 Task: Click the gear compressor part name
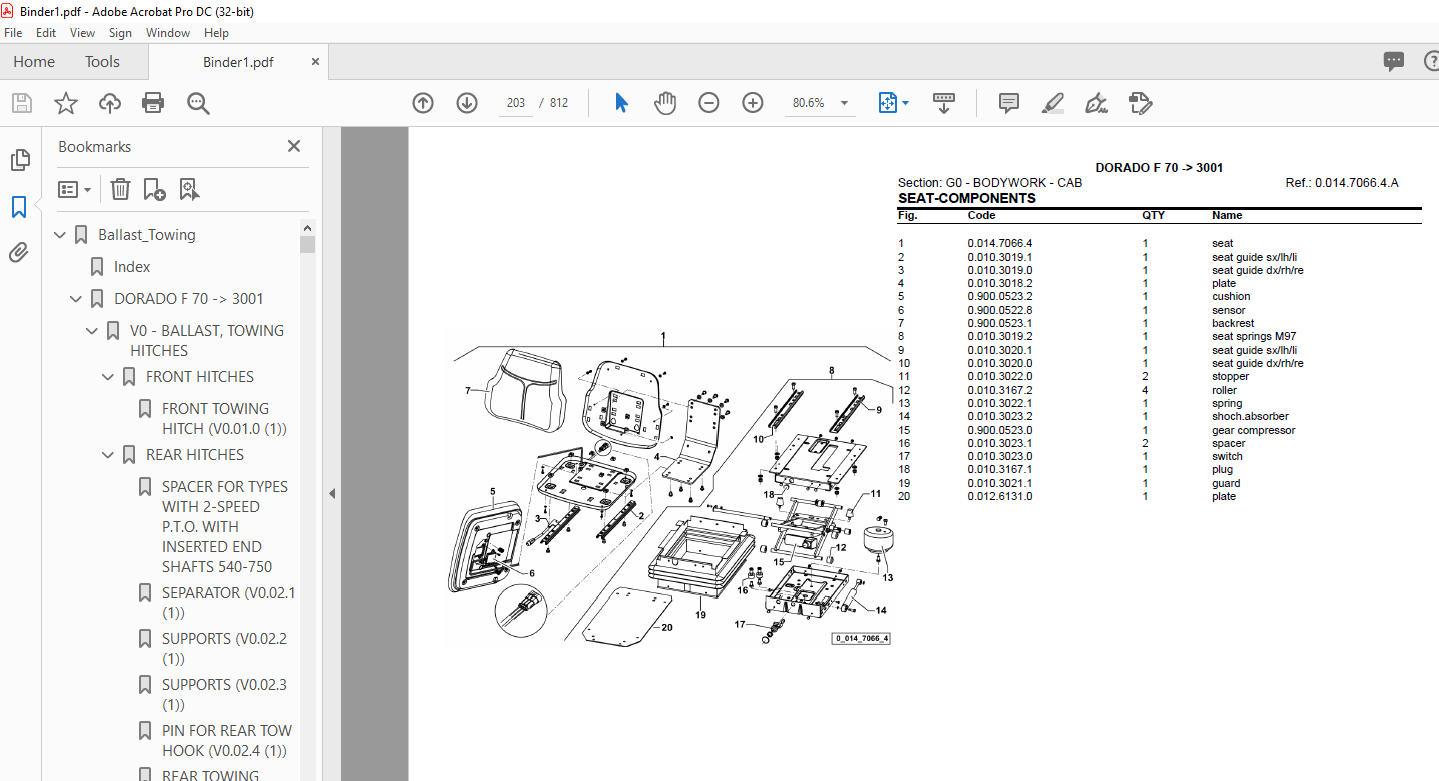tap(1253, 430)
